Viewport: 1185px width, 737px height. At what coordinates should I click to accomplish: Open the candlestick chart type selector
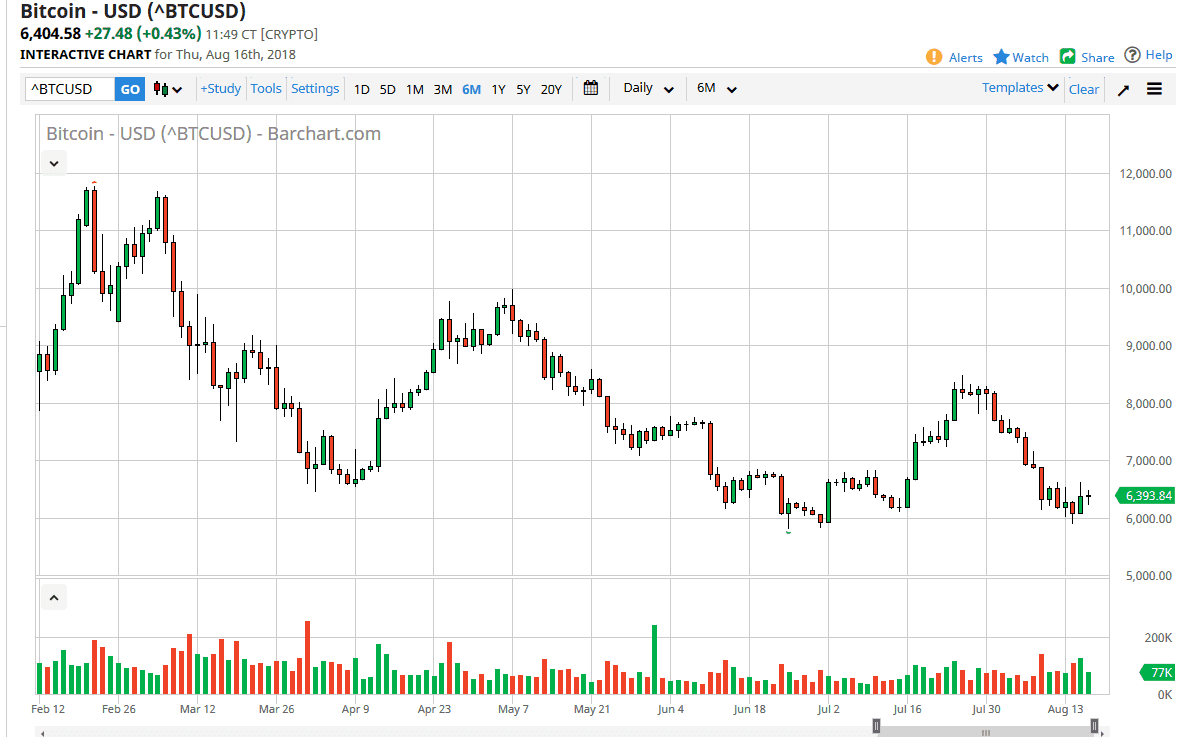167,89
